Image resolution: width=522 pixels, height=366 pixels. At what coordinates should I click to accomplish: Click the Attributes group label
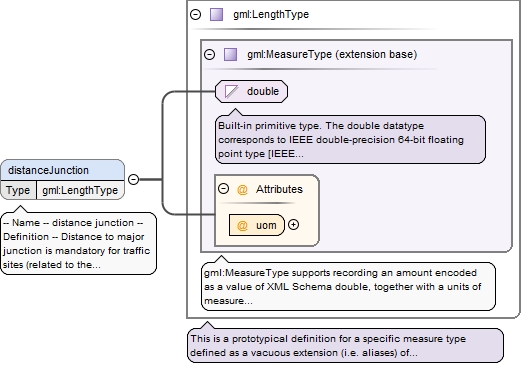(x=279, y=189)
